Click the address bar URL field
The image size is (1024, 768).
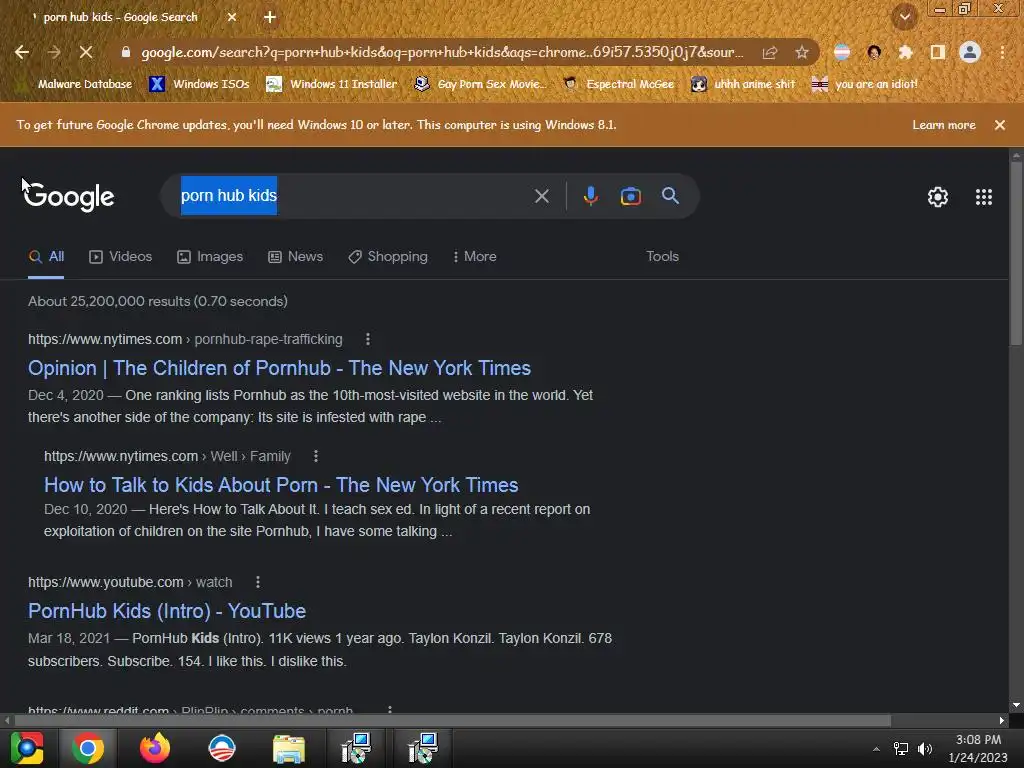pyautogui.click(x=442, y=52)
